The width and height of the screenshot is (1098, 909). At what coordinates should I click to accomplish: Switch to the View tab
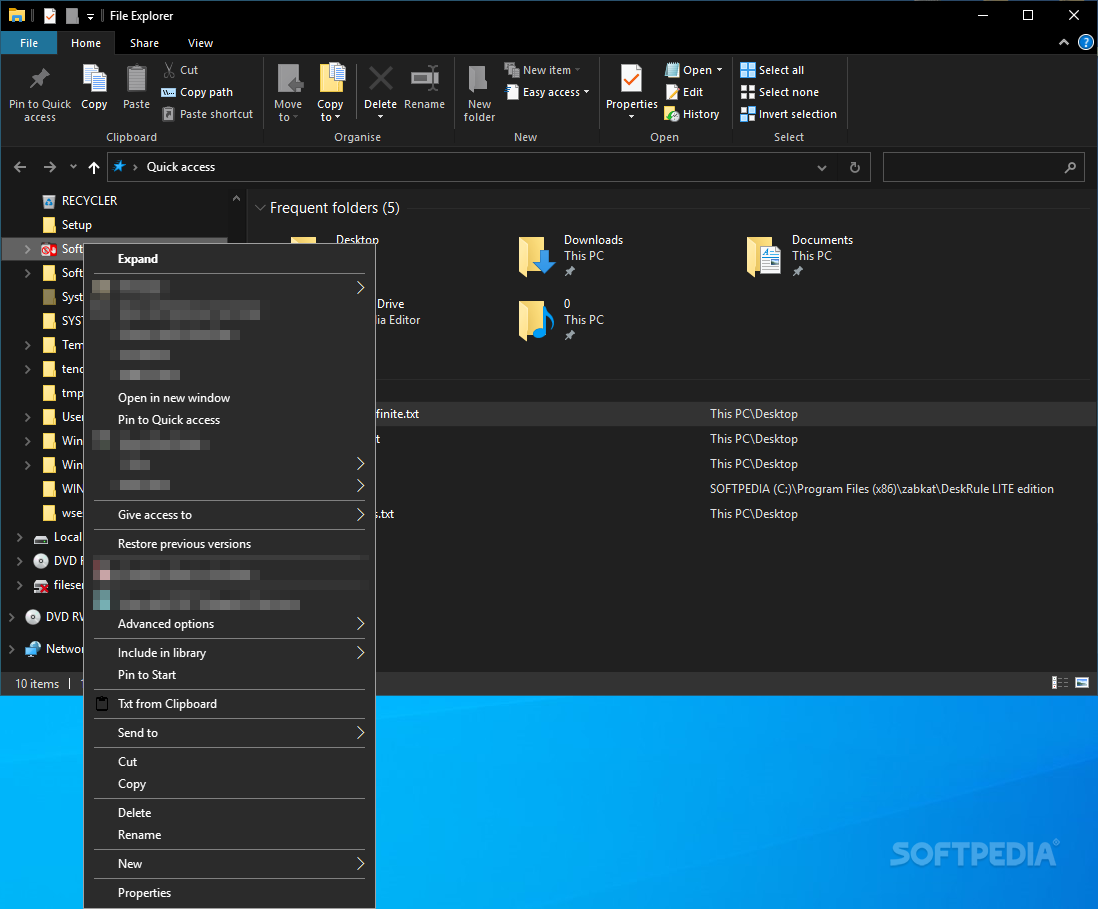pyautogui.click(x=200, y=43)
